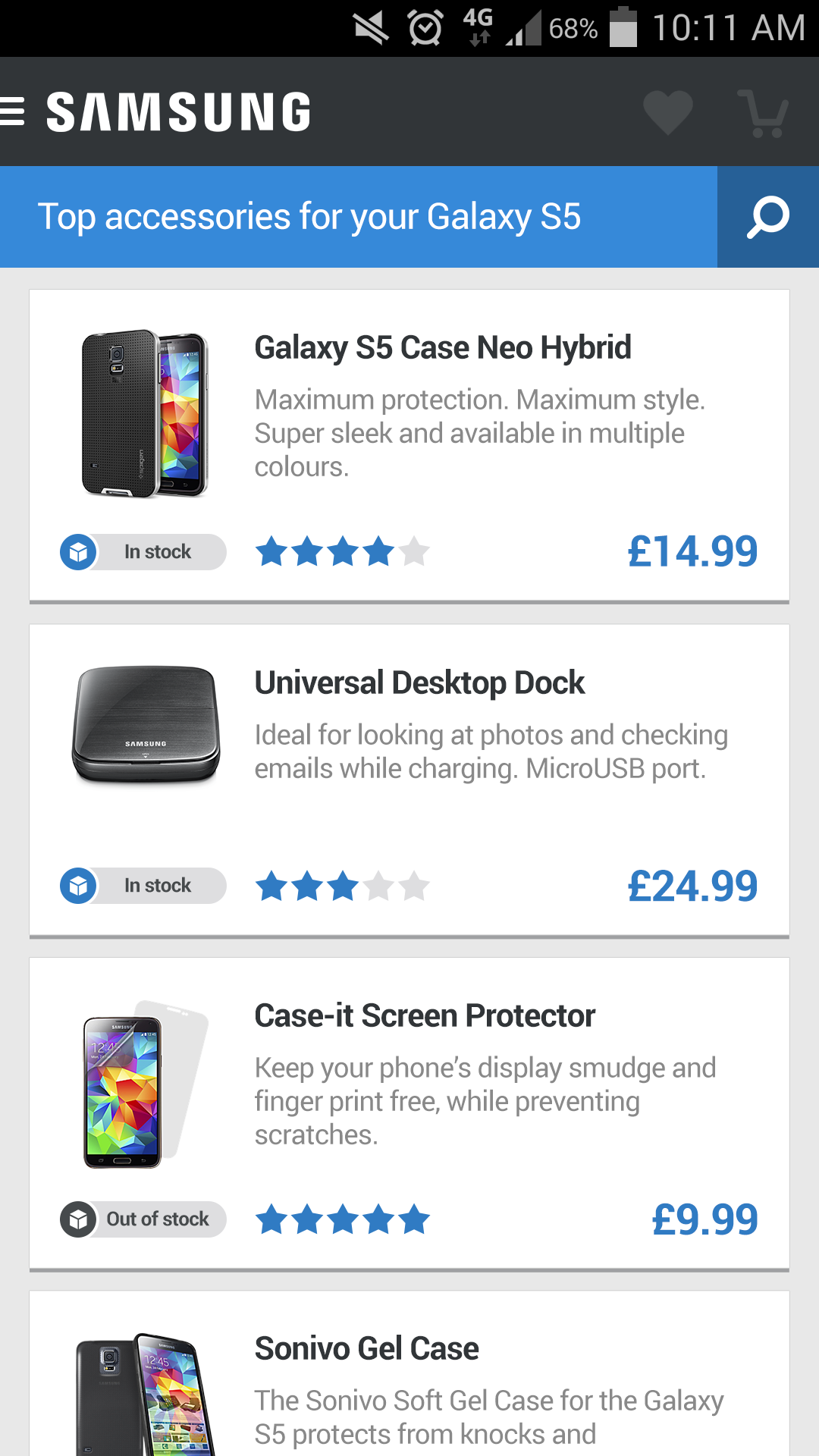Tap the £24.99 price of Desktop Dock
The width and height of the screenshot is (819, 1456).
pos(692,886)
